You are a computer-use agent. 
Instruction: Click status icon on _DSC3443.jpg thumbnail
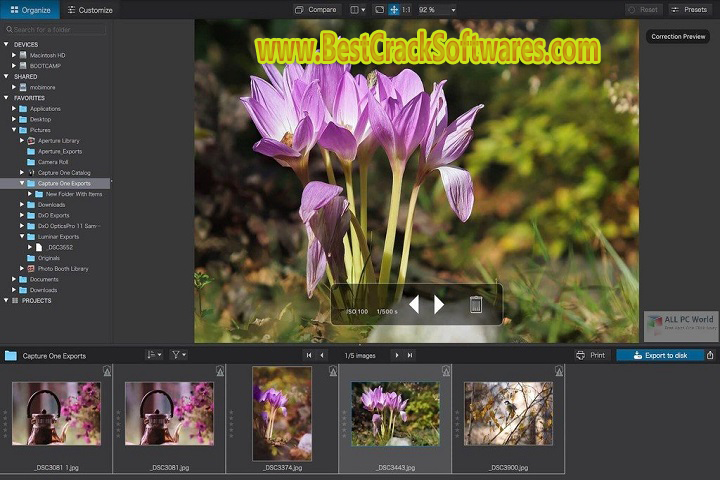(x=446, y=371)
